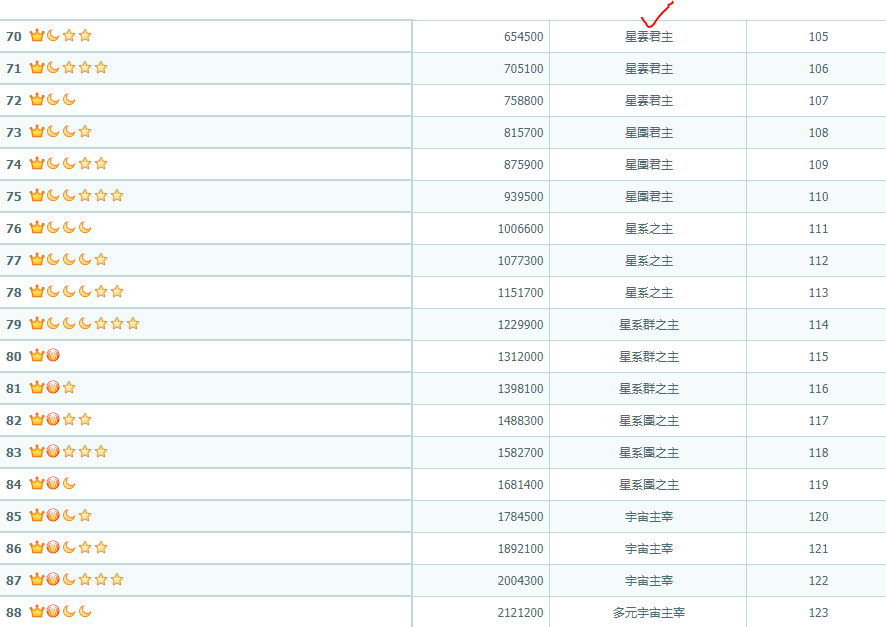
Task: Click the last star in level 83 row
Action: [x=101, y=452]
